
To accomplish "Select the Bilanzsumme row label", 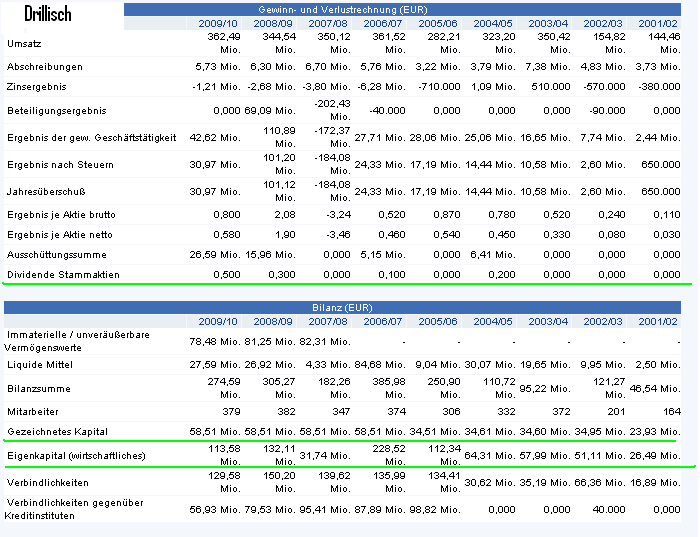I will click(39, 388).
